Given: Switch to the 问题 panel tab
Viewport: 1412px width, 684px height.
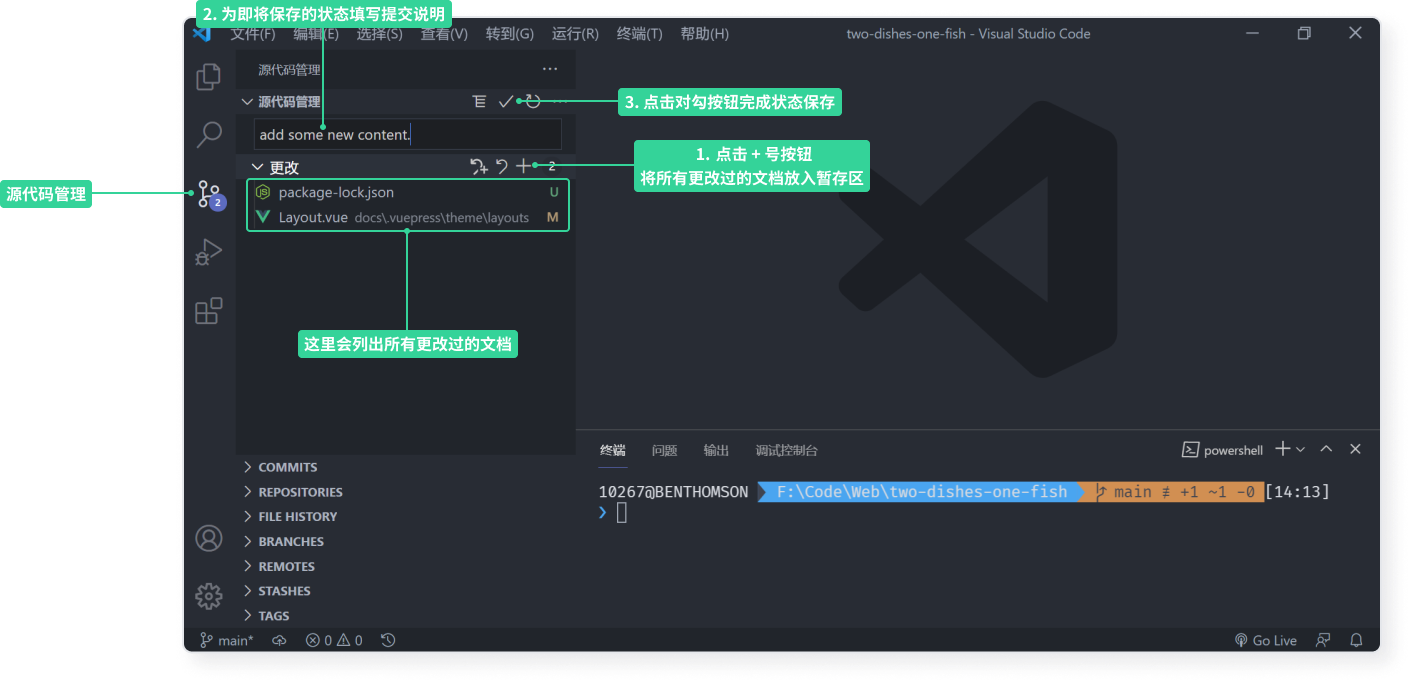Looking at the screenshot, I should (665, 451).
